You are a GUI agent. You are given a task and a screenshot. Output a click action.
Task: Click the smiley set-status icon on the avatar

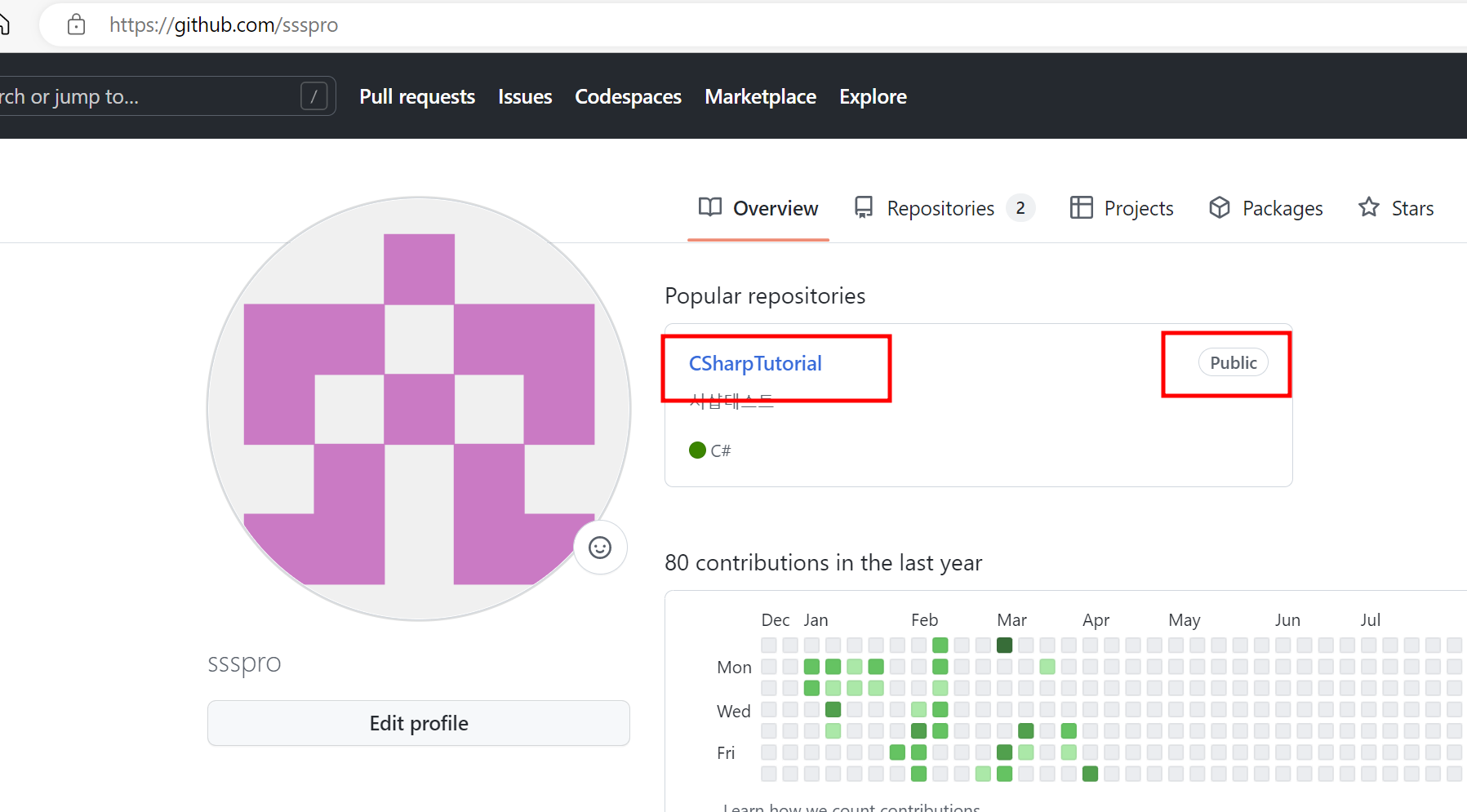pyautogui.click(x=600, y=548)
